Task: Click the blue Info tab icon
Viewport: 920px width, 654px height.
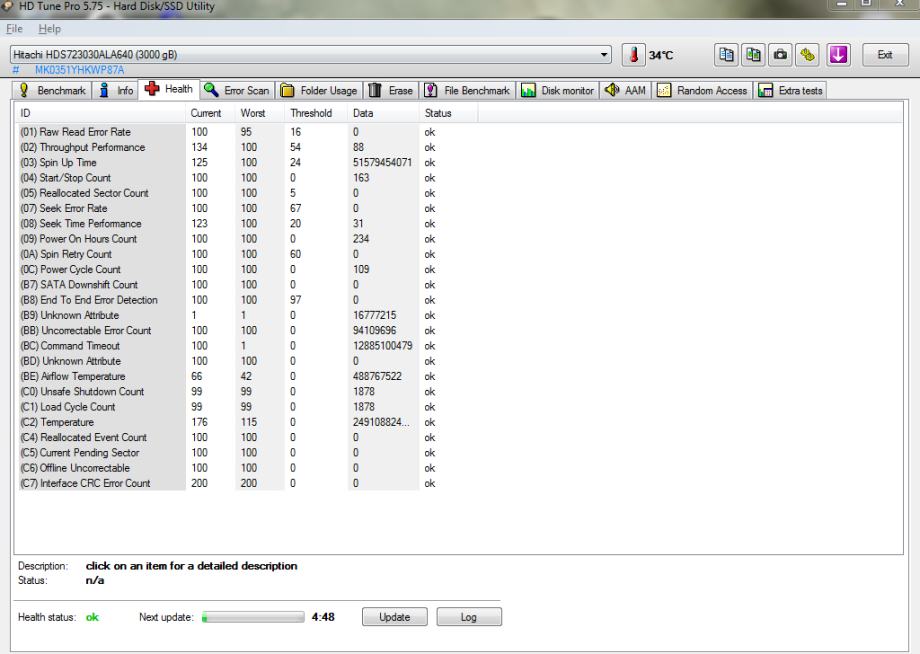Action: click(x=104, y=90)
